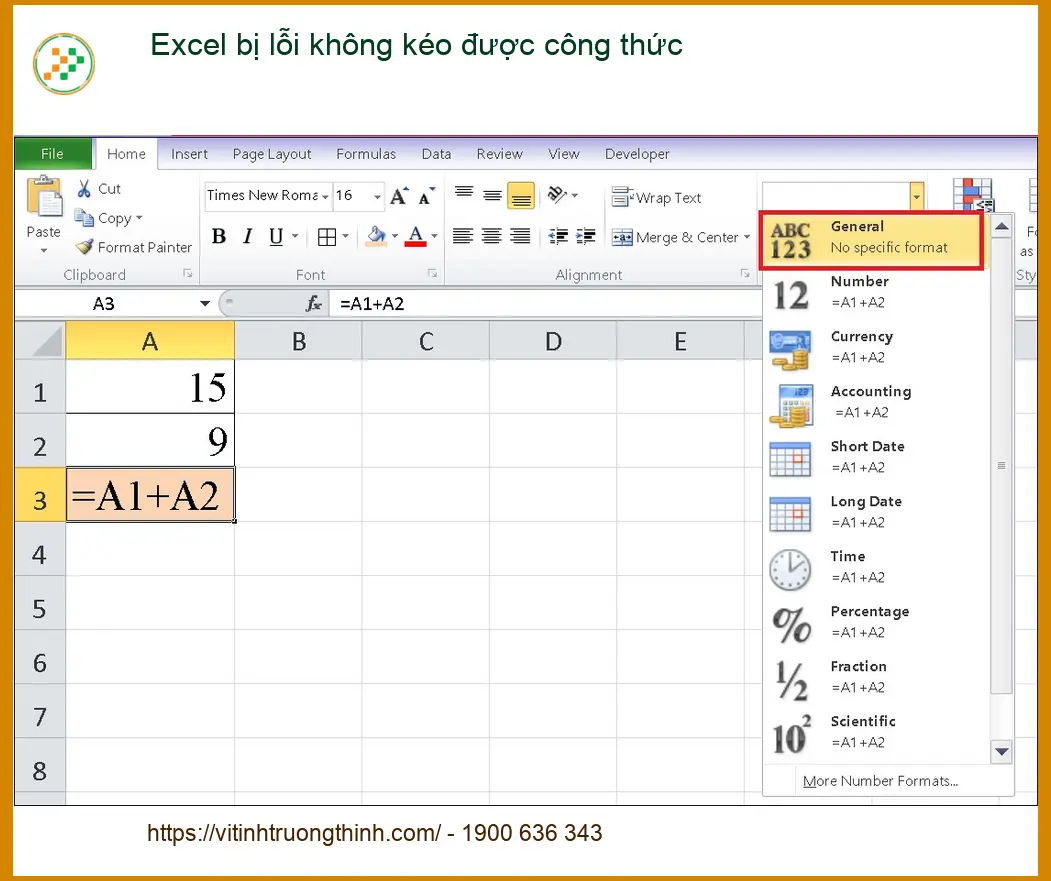This screenshot has width=1051, height=881.
Task: Click Merge & Center button
Action: (x=674, y=237)
